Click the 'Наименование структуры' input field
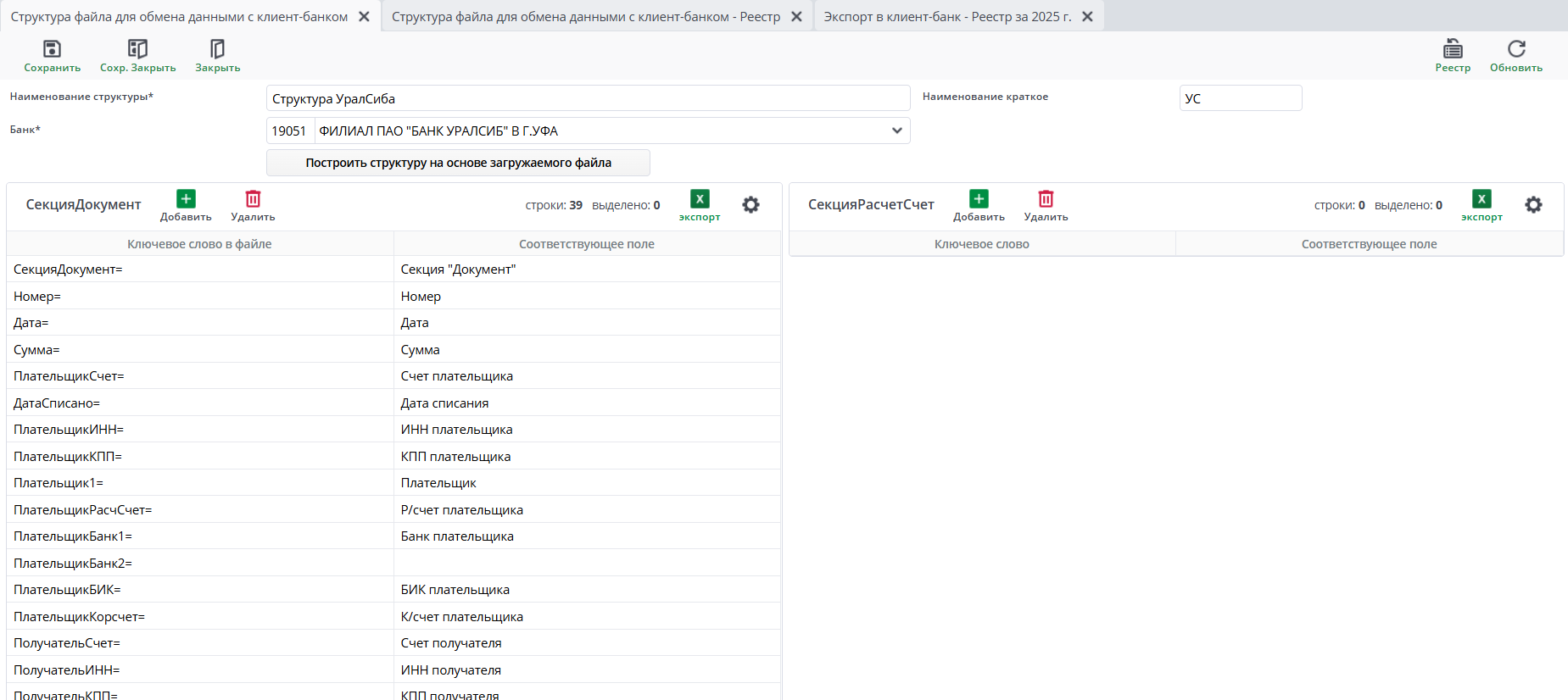Viewport: 1568px width, 700px height. 587,98
